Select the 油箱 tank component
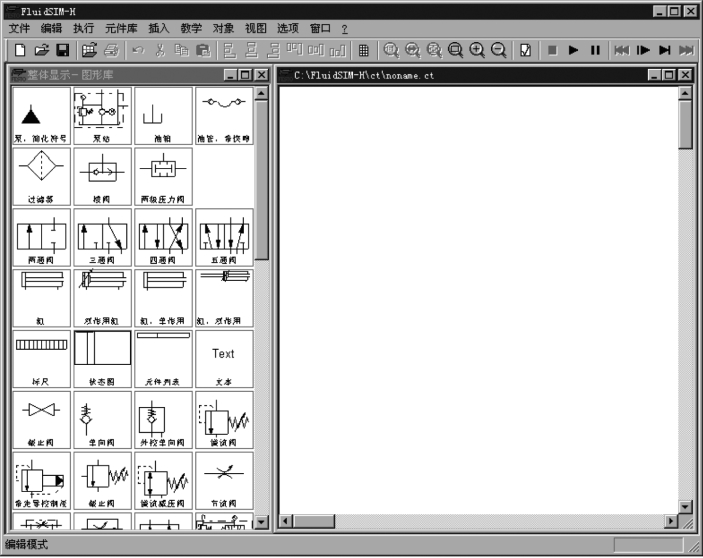This screenshot has width=703, height=558. point(163,116)
